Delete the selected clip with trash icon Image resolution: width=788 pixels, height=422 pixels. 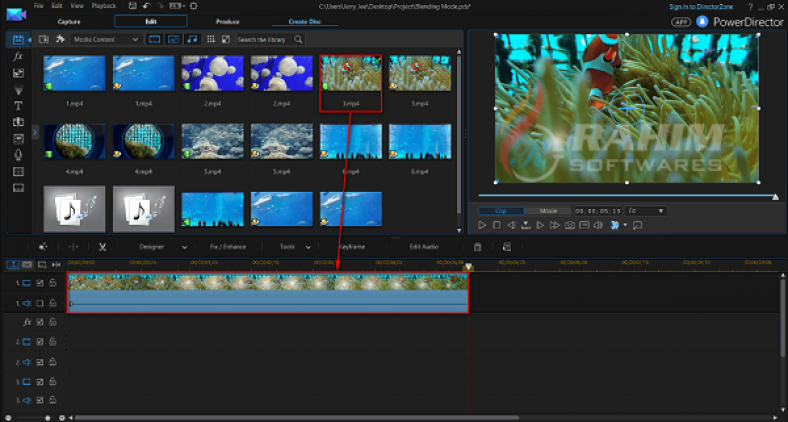(x=477, y=246)
